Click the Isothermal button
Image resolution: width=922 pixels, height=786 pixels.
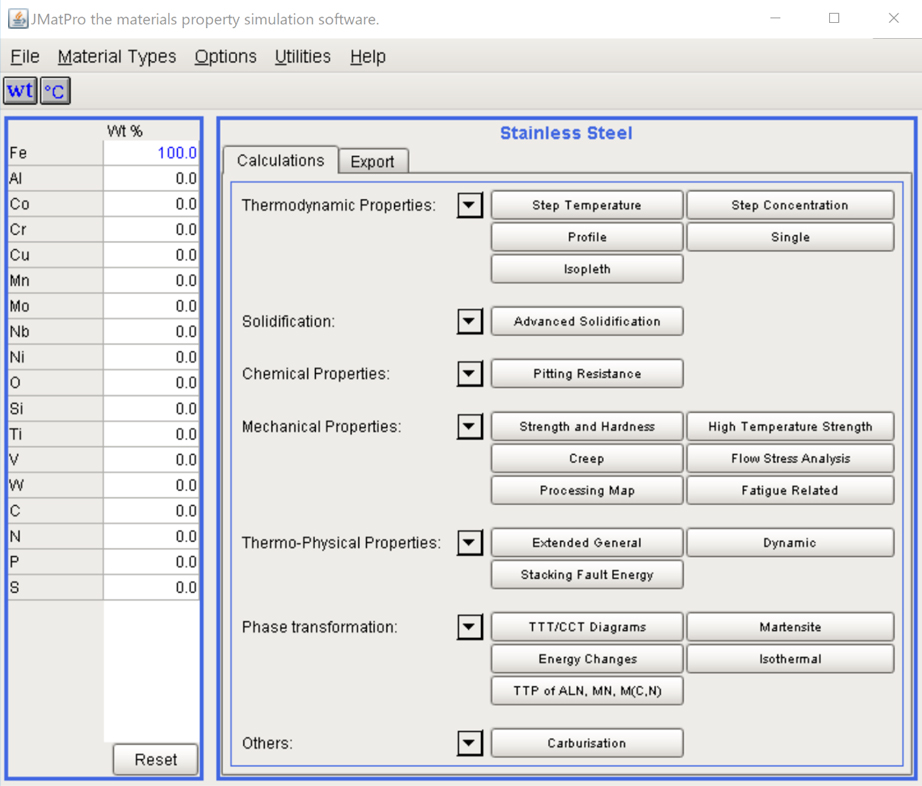pyautogui.click(x=790, y=658)
